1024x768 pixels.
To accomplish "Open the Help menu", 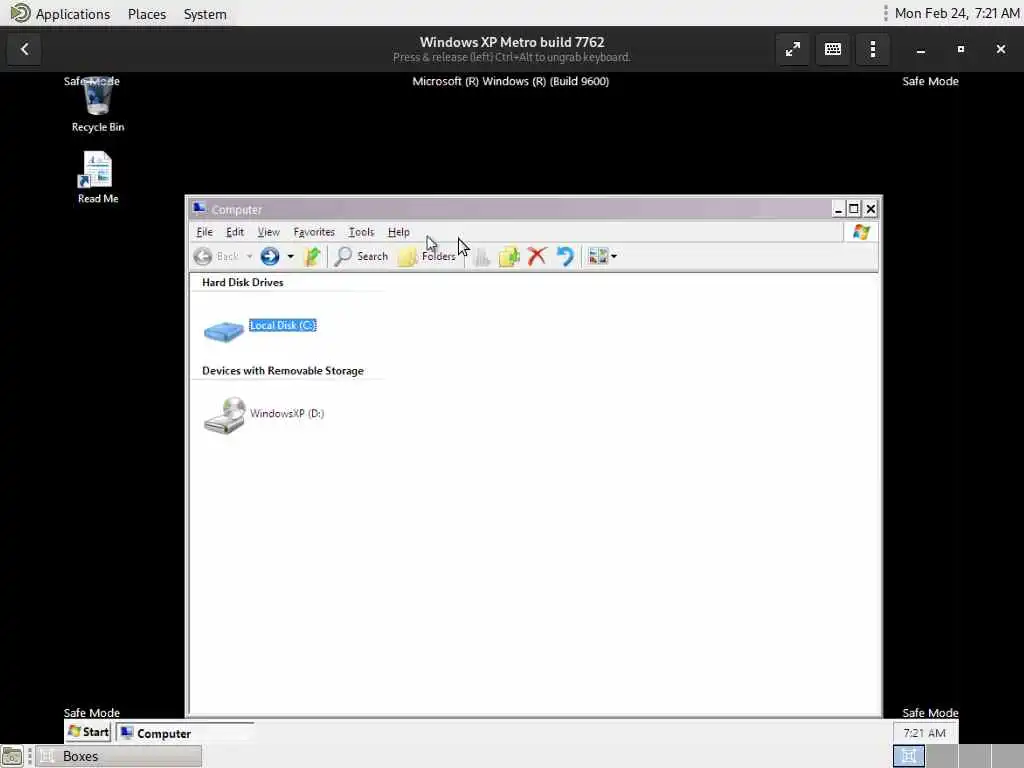I will (x=398, y=232).
